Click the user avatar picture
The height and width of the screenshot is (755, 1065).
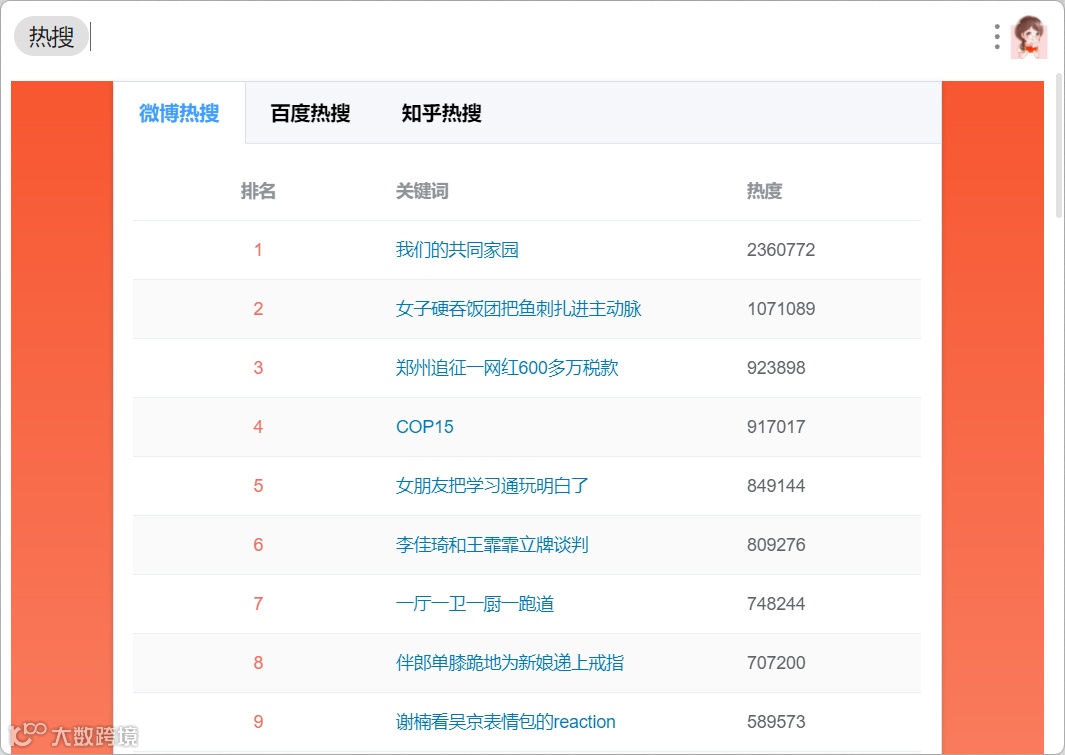click(1028, 37)
